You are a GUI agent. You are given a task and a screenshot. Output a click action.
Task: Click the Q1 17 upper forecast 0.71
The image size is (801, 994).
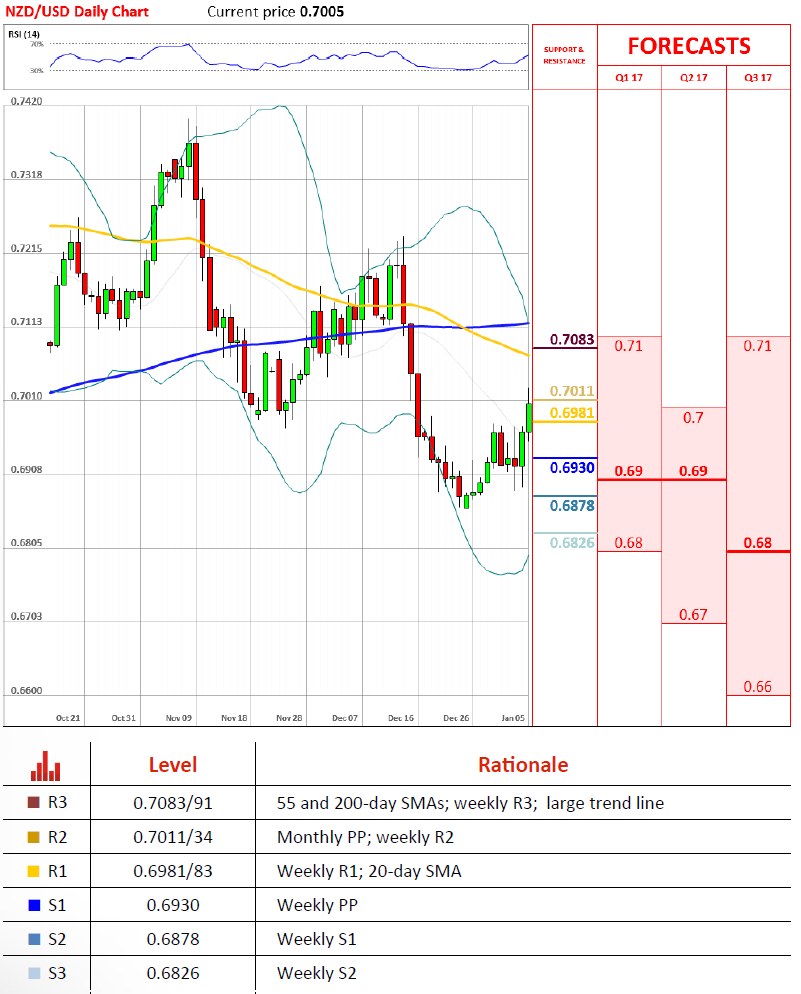point(629,346)
